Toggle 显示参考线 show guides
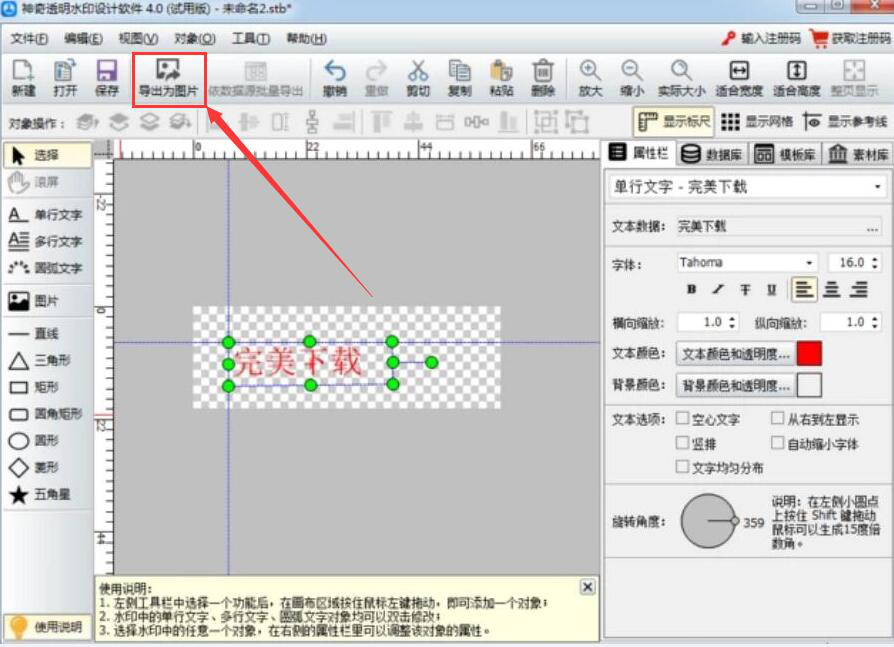Image resolution: width=894 pixels, height=647 pixels. 845,121
